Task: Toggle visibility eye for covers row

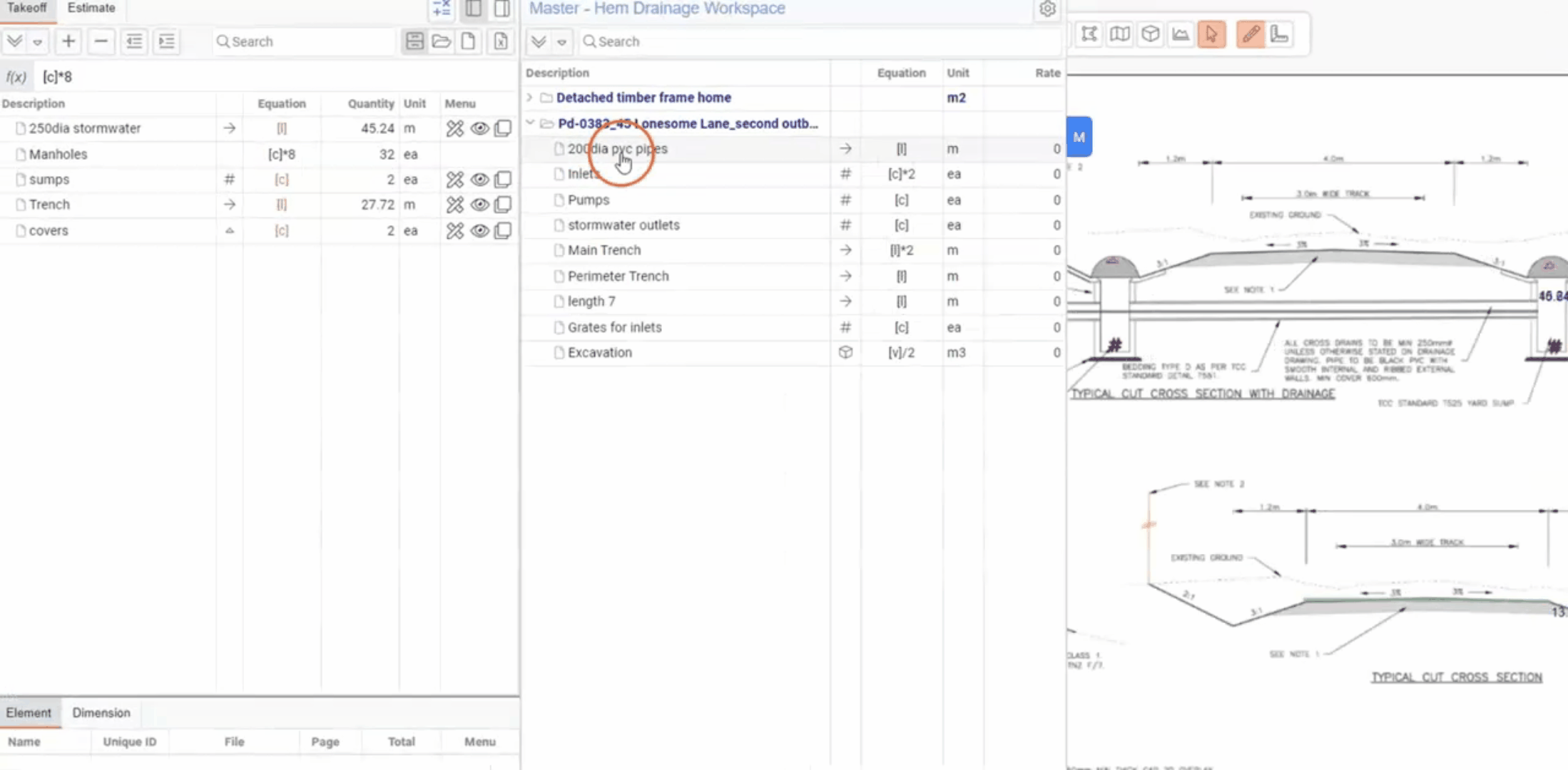Action: (x=479, y=231)
